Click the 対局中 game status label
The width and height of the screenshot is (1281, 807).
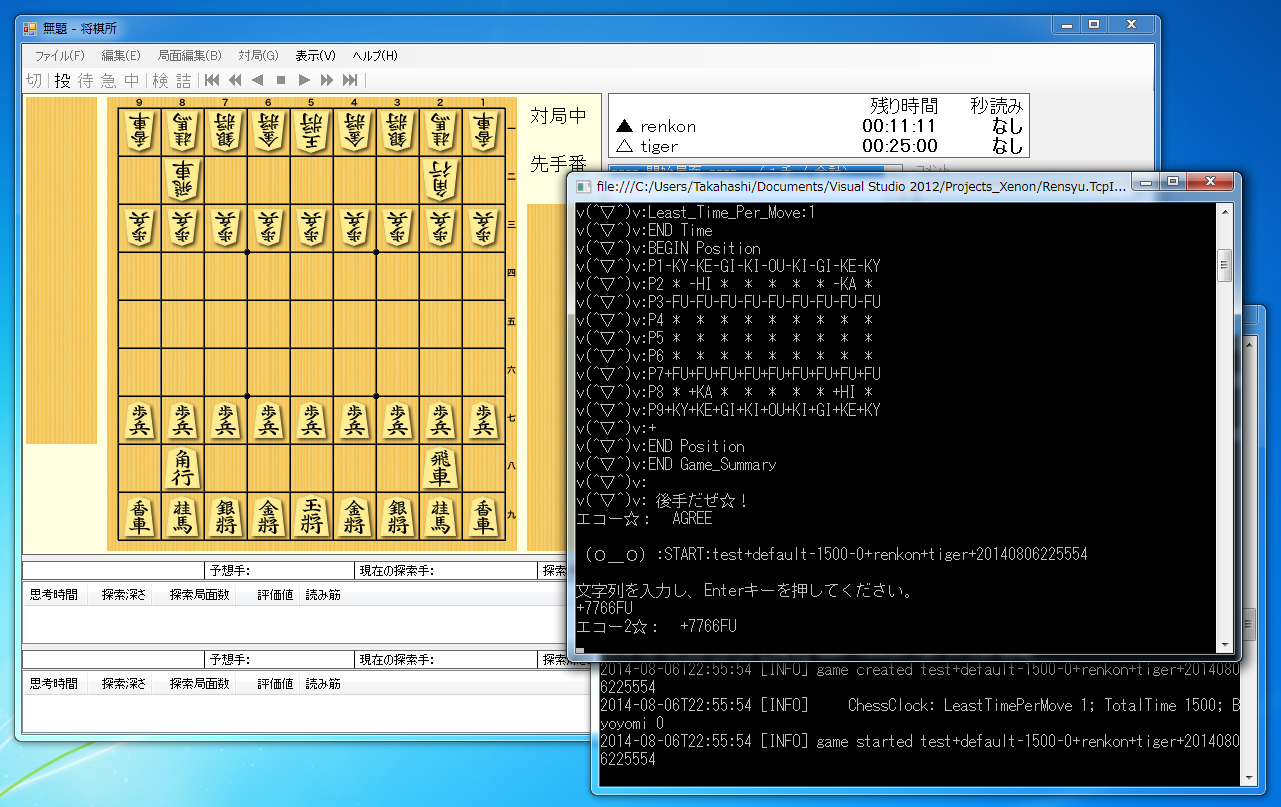point(559,116)
